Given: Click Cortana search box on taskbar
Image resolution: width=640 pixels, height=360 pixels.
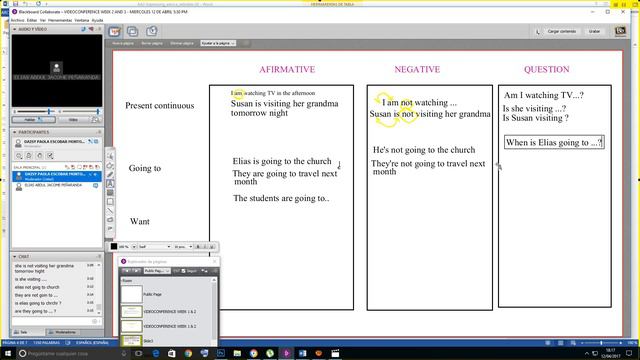Looking at the screenshot, I should (72, 353).
